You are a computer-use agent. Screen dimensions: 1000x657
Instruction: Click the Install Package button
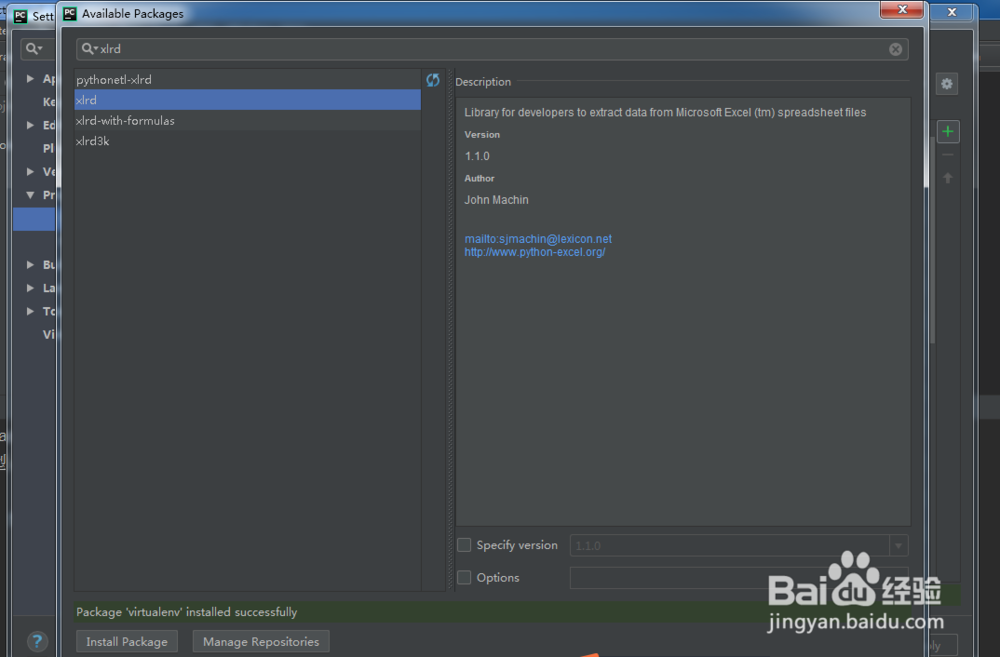127,642
